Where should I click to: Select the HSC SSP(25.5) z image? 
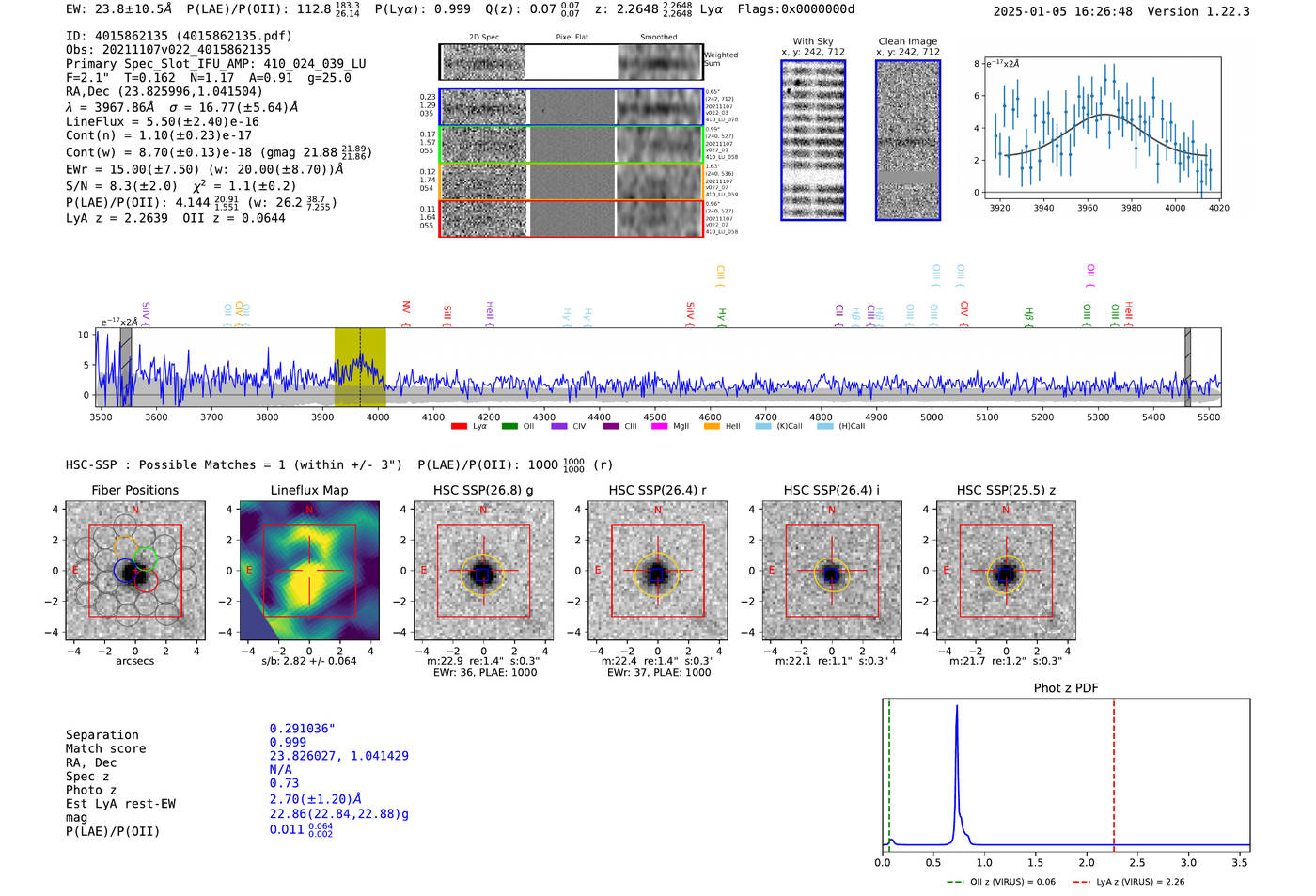click(1006, 571)
